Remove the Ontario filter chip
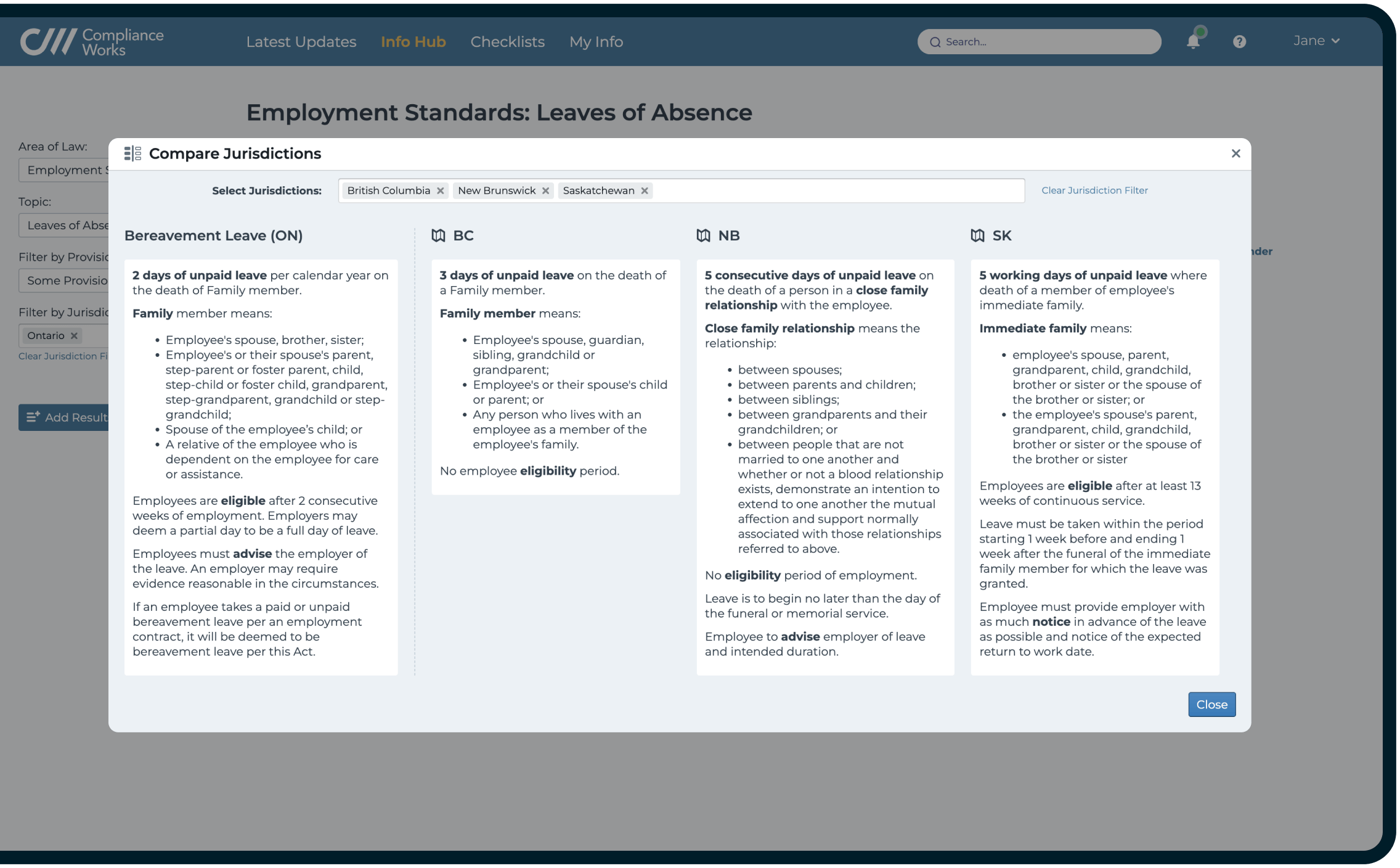The height and width of the screenshot is (868, 1400). [x=73, y=335]
